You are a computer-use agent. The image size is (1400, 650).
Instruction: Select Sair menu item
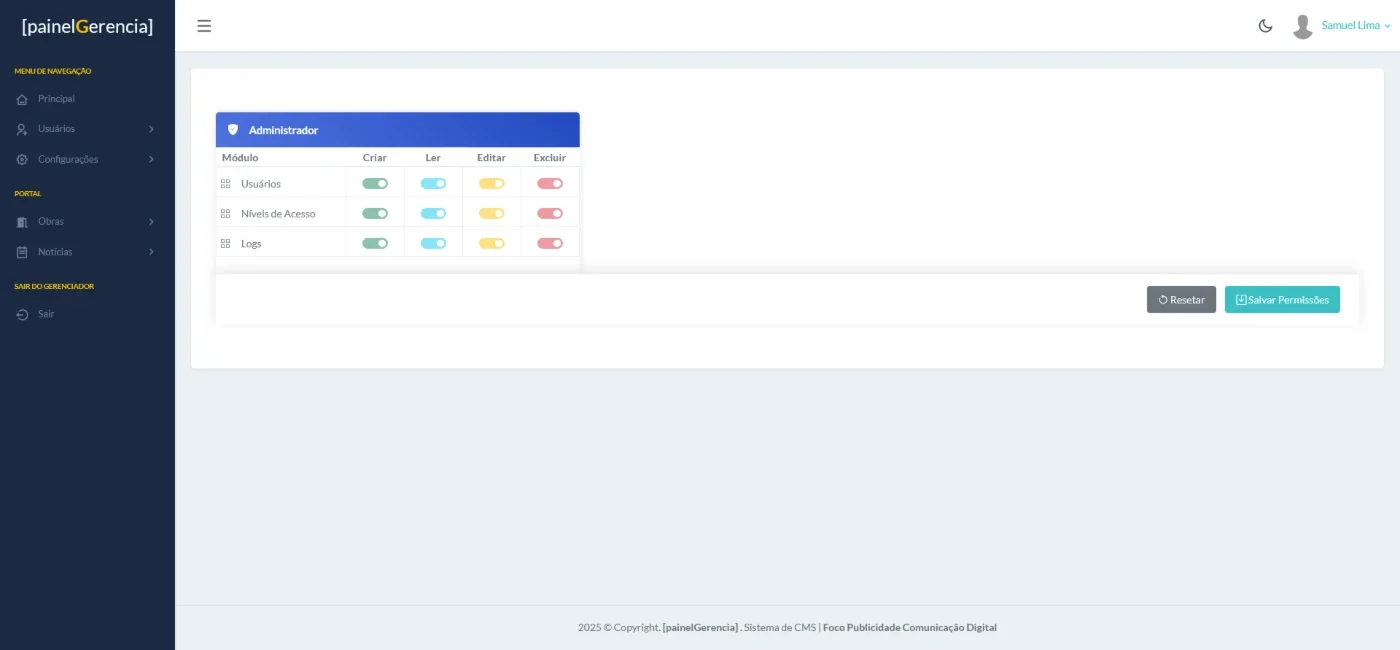(87, 314)
